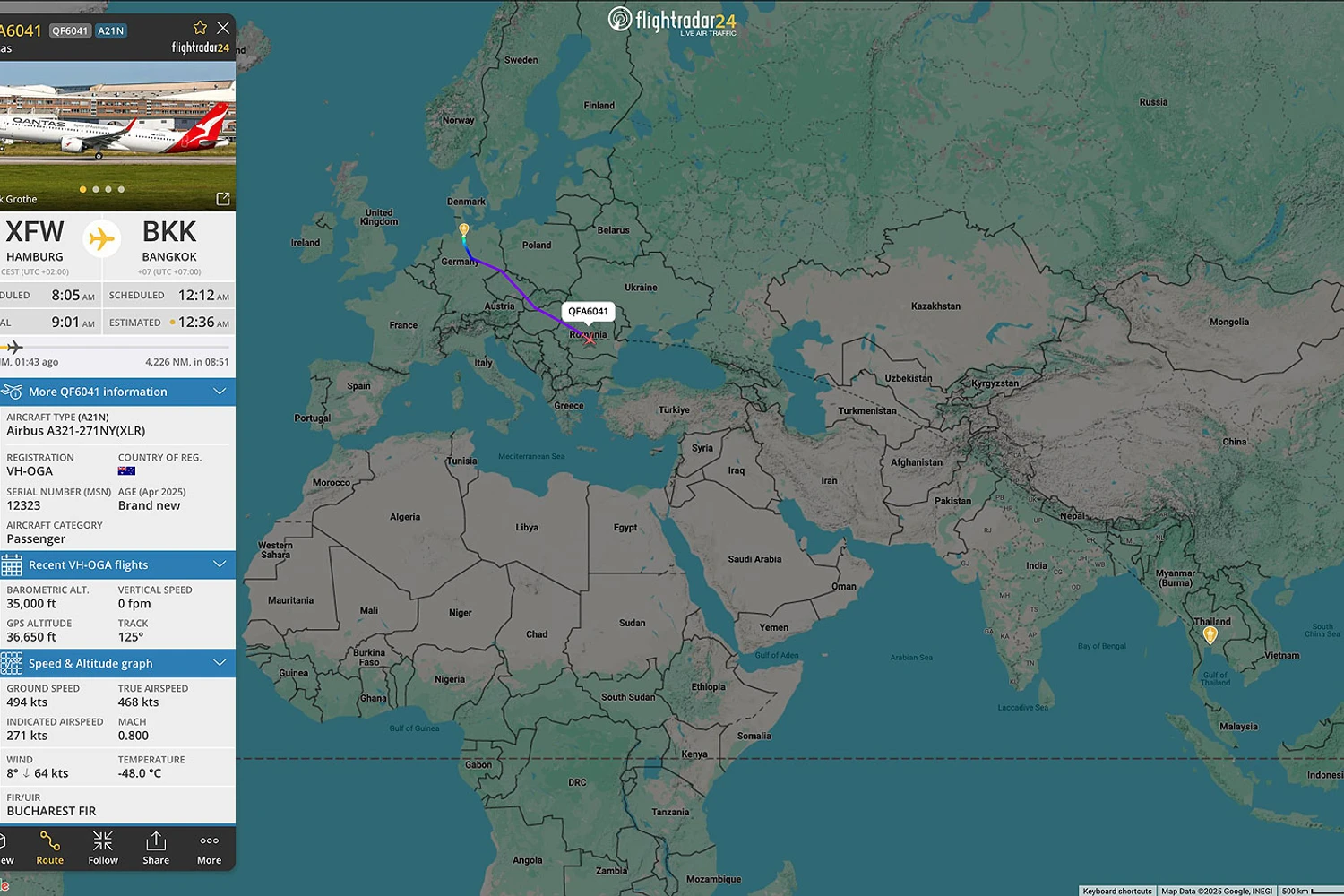Open the More options menu
Viewport: 1344px width, 896px height.
click(209, 848)
